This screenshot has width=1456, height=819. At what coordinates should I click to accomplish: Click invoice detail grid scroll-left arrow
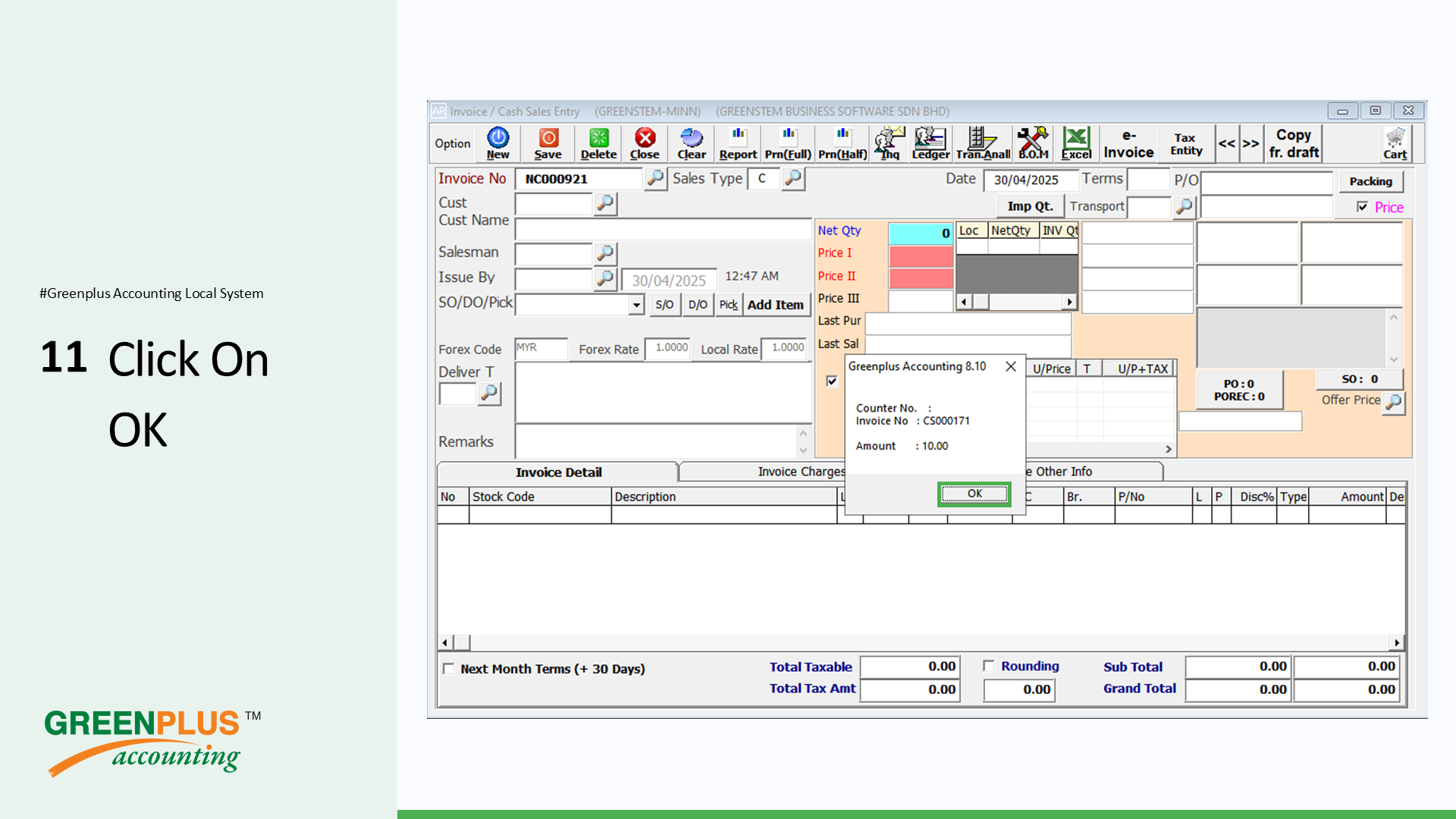[445, 643]
